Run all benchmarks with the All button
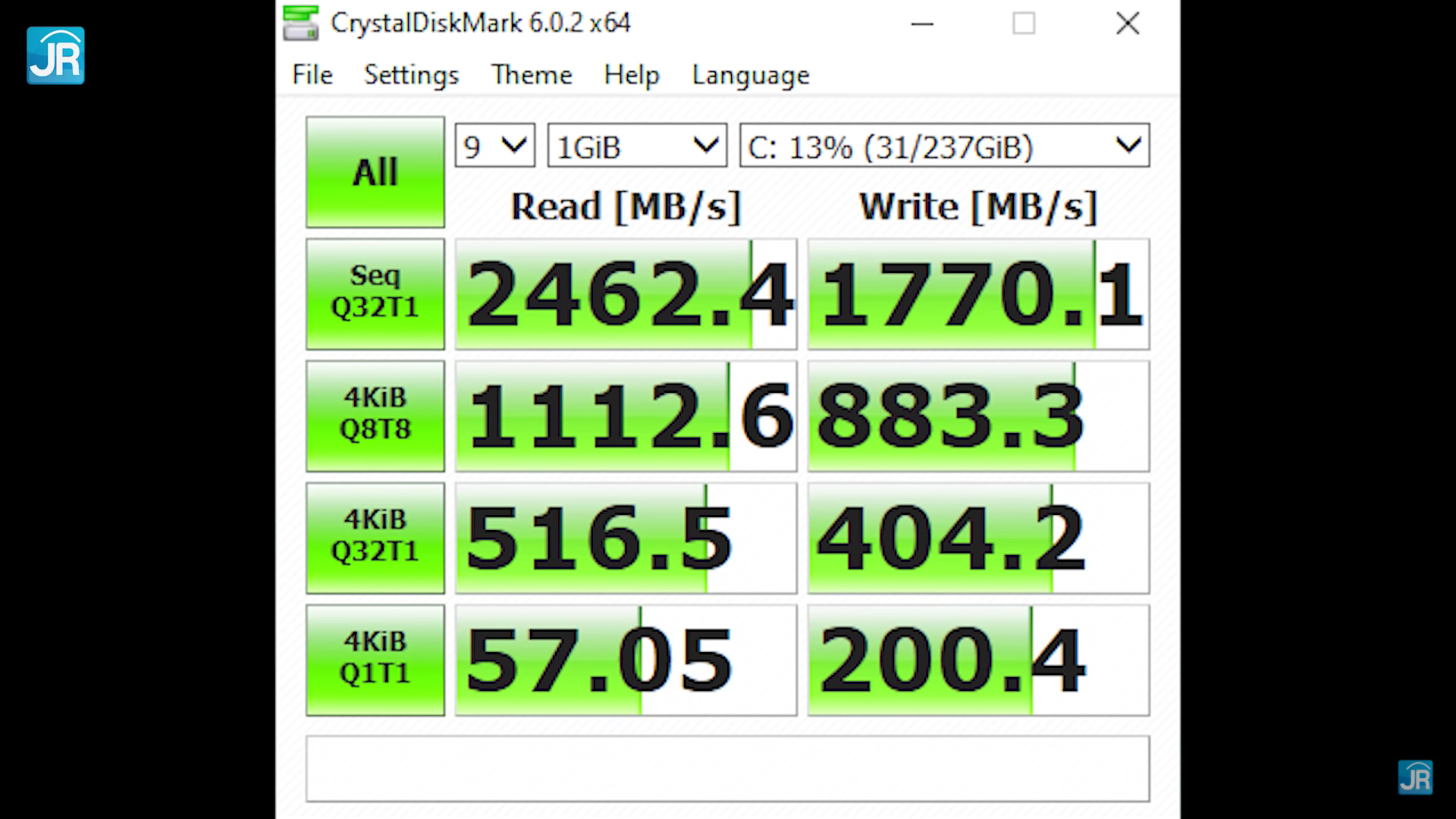1456x819 pixels. pos(375,172)
